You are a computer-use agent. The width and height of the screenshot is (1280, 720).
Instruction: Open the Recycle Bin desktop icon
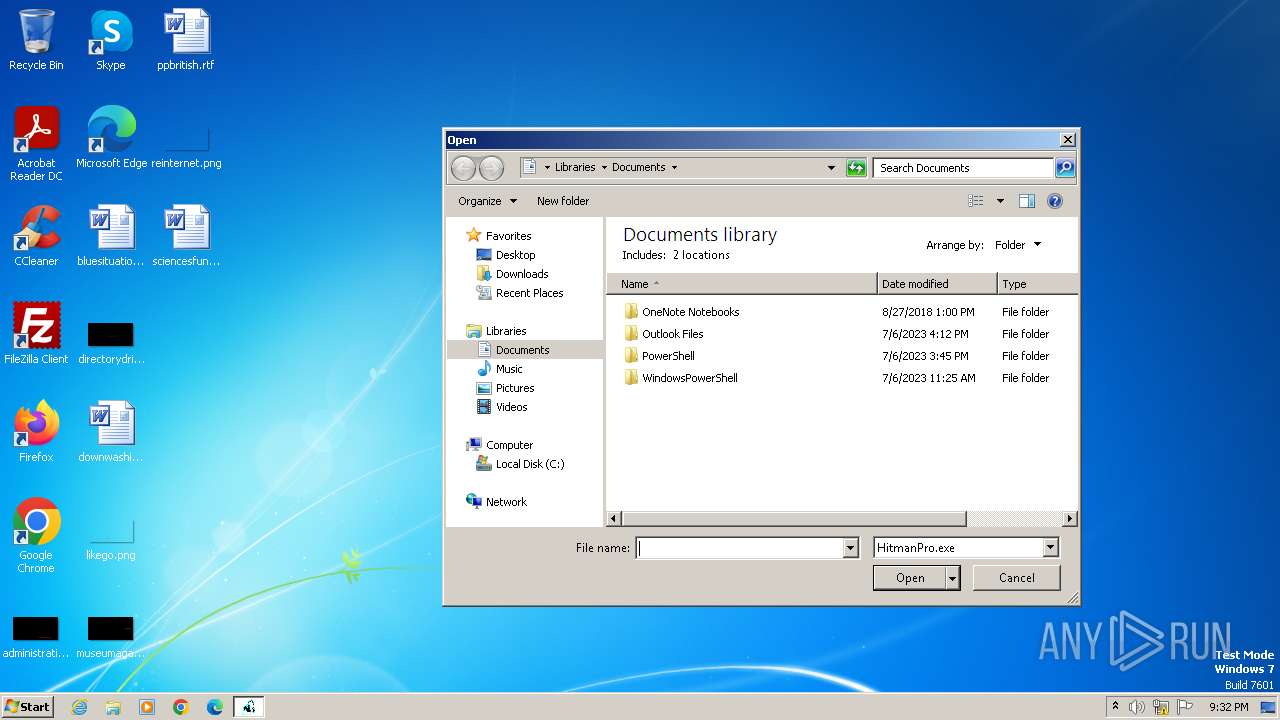point(36,40)
